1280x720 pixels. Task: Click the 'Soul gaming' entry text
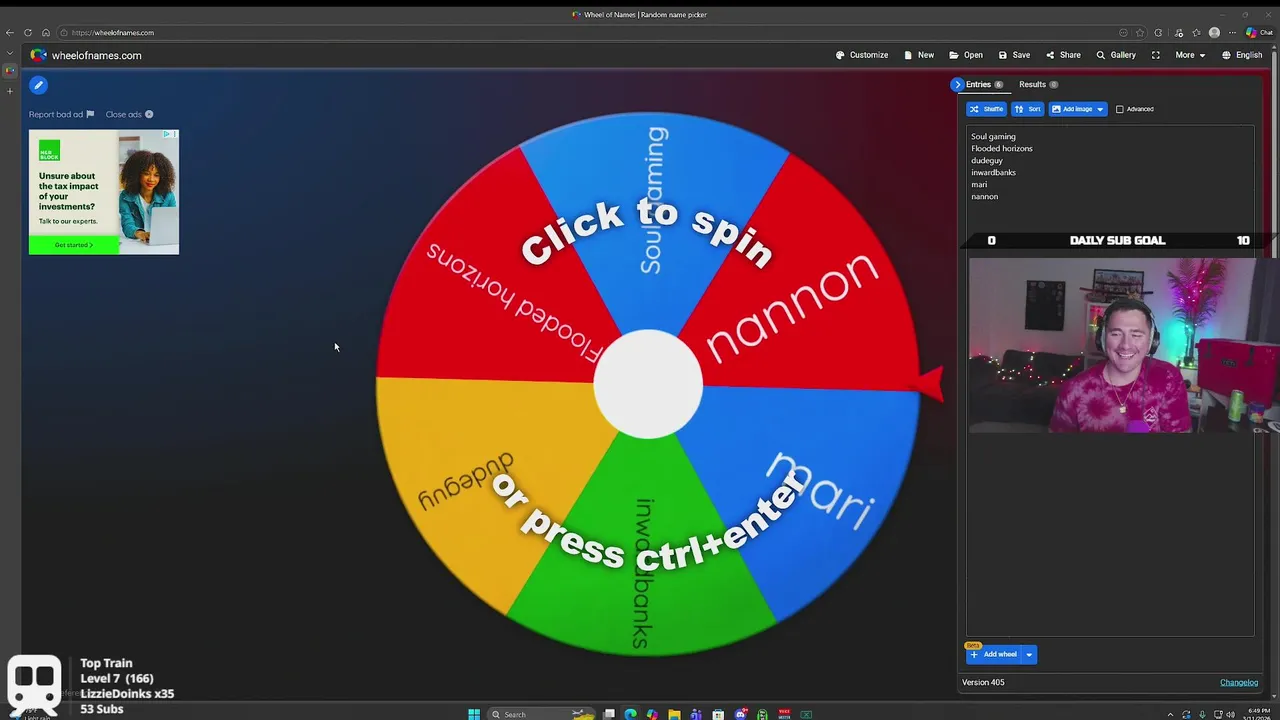(x=993, y=136)
